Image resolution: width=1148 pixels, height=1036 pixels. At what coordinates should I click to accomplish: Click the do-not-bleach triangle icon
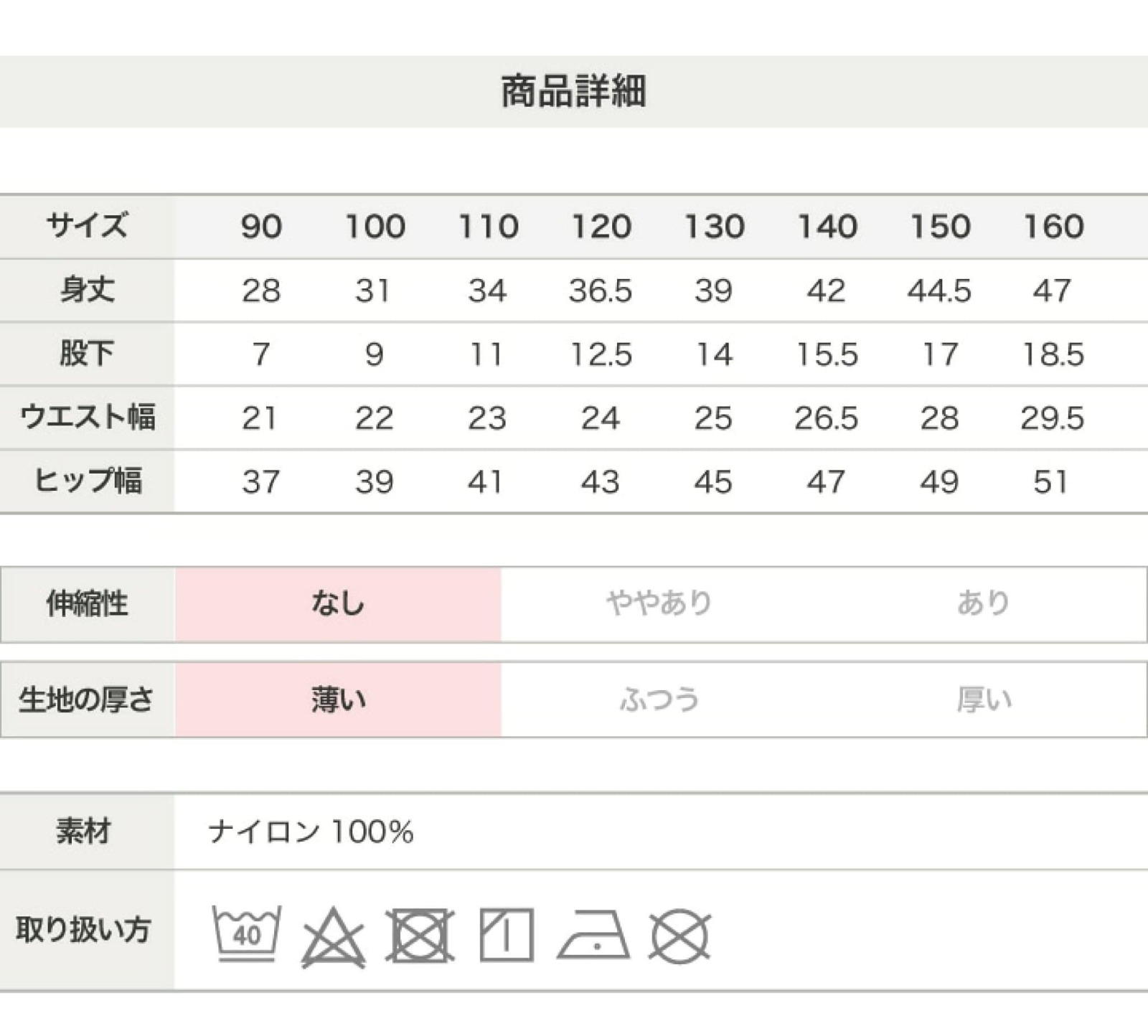coord(334,937)
